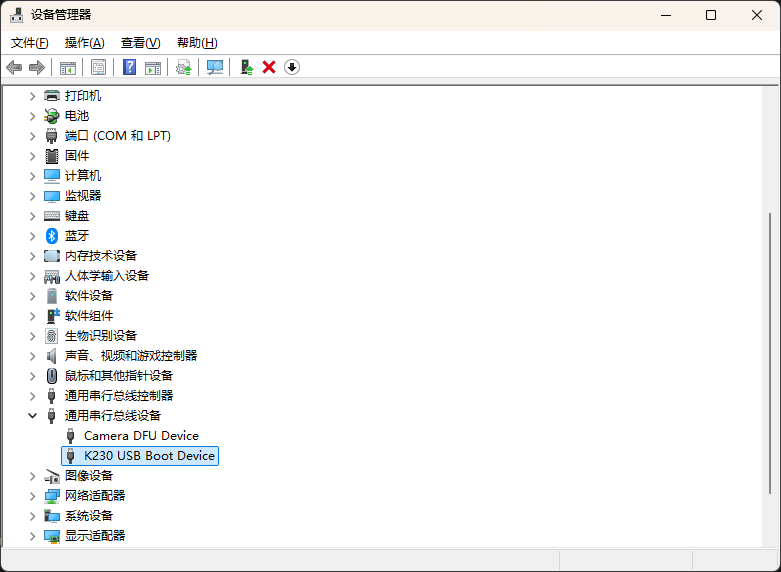Select K230 USB Boot Device entry
The width and height of the screenshot is (781, 572).
pyautogui.click(x=149, y=456)
